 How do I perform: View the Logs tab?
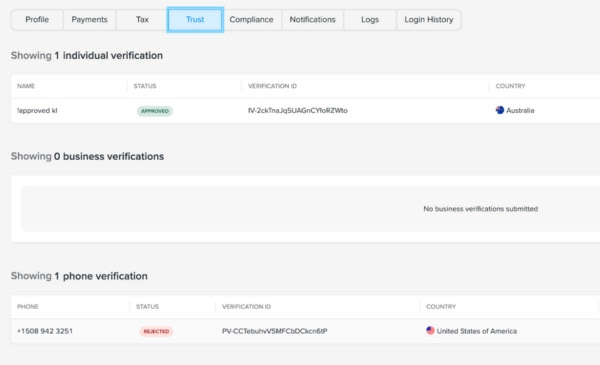pyautogui.click(x=370, y=20)
